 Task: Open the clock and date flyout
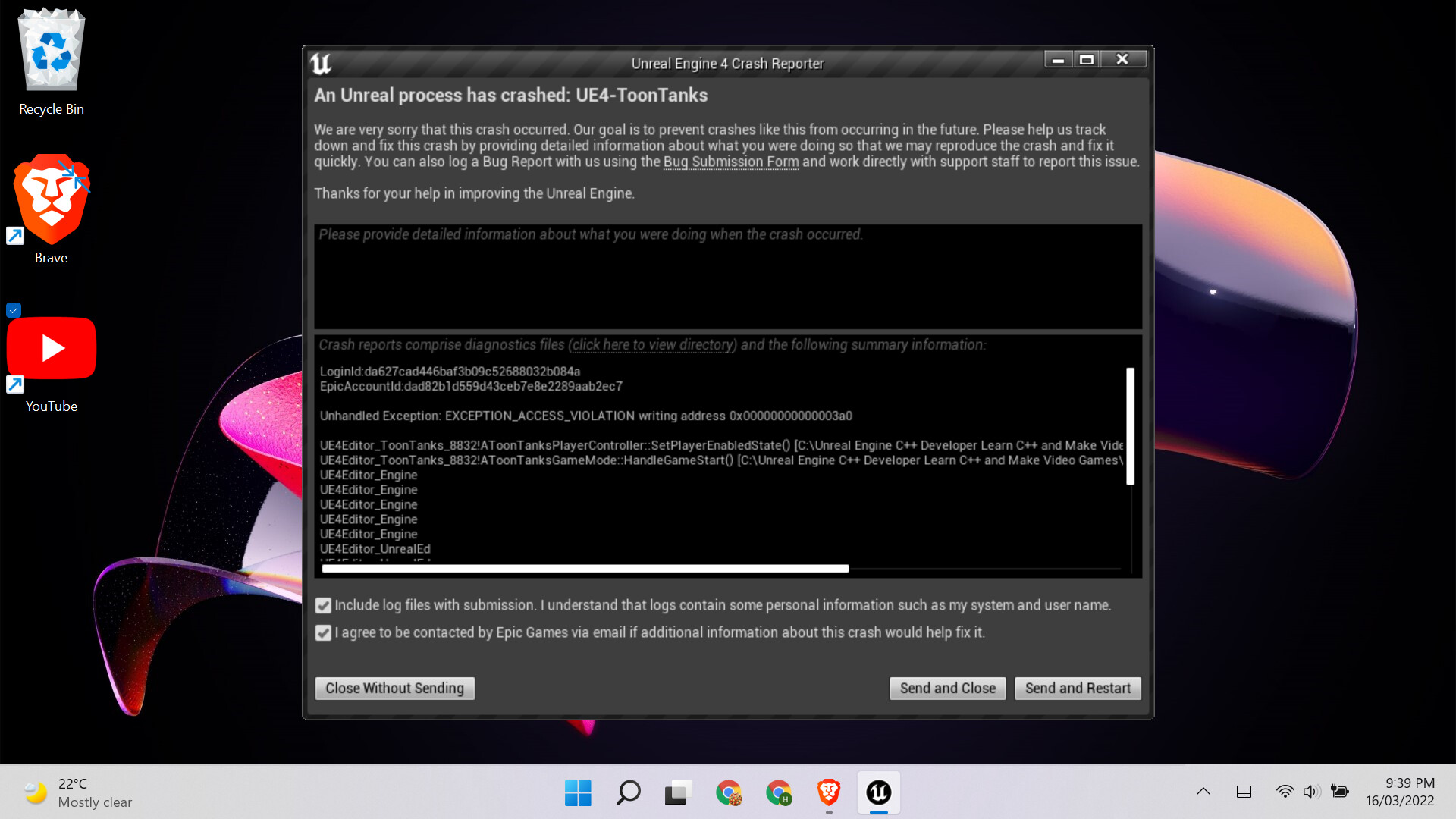pos(1400,792)
